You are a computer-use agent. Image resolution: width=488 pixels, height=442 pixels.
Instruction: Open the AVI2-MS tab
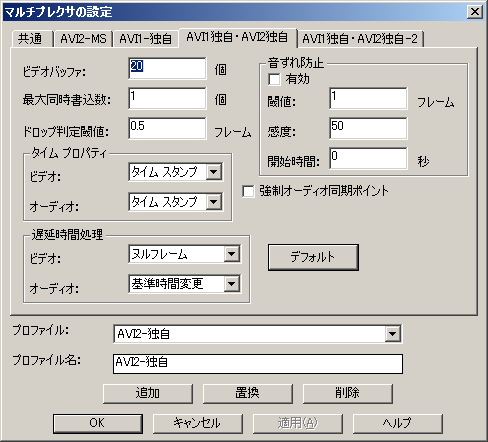point(83,39)
